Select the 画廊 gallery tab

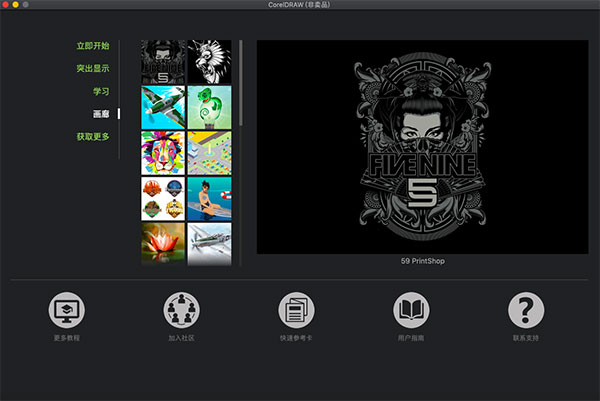coord(101,114)
